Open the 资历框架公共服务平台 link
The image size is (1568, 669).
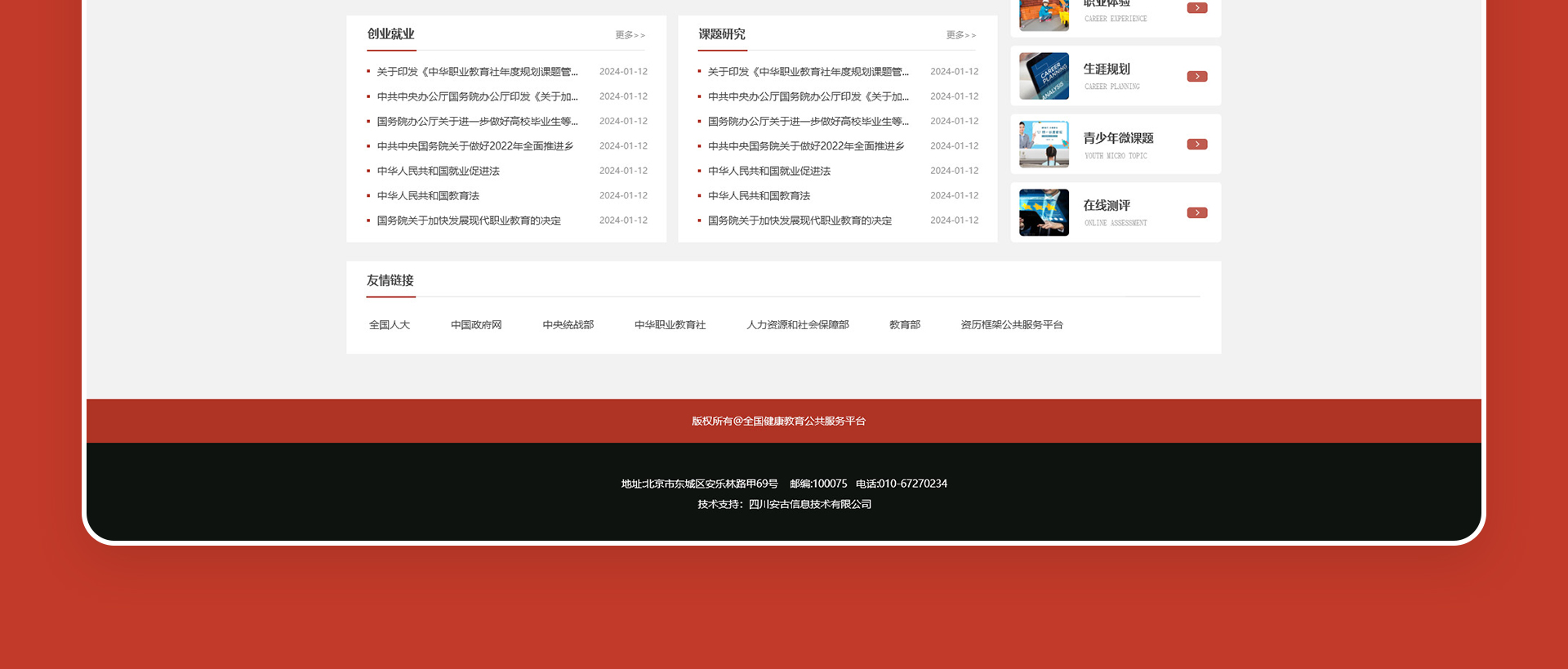pos(1011,325)
